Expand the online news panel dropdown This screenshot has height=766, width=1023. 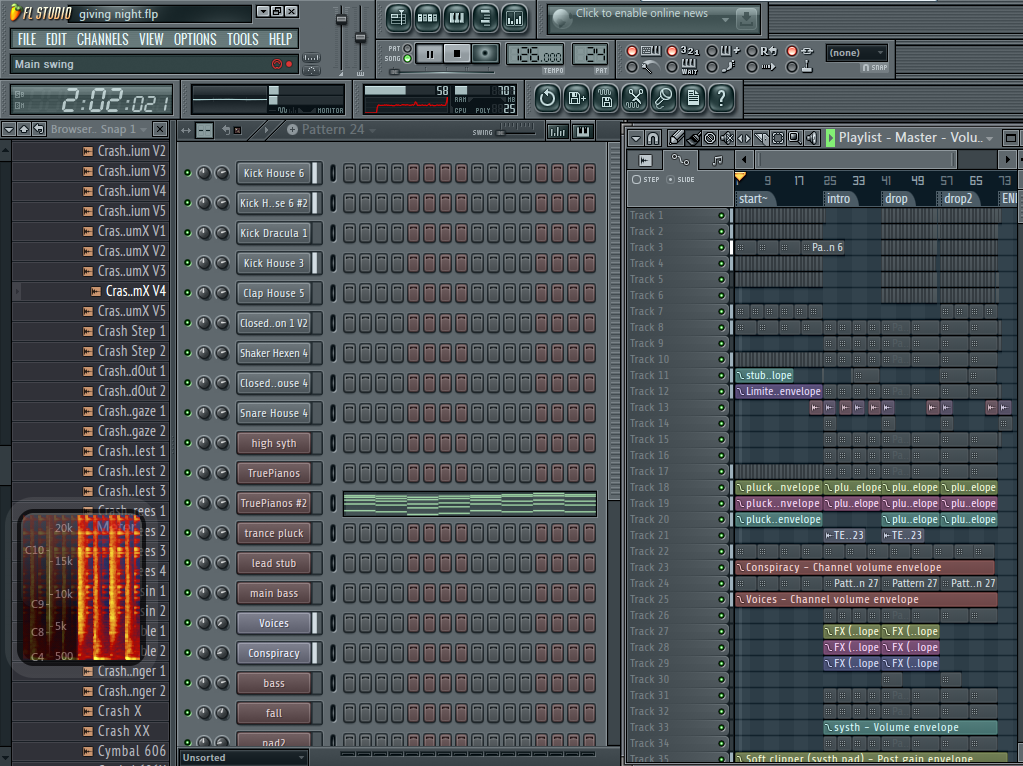coord(725,20)
